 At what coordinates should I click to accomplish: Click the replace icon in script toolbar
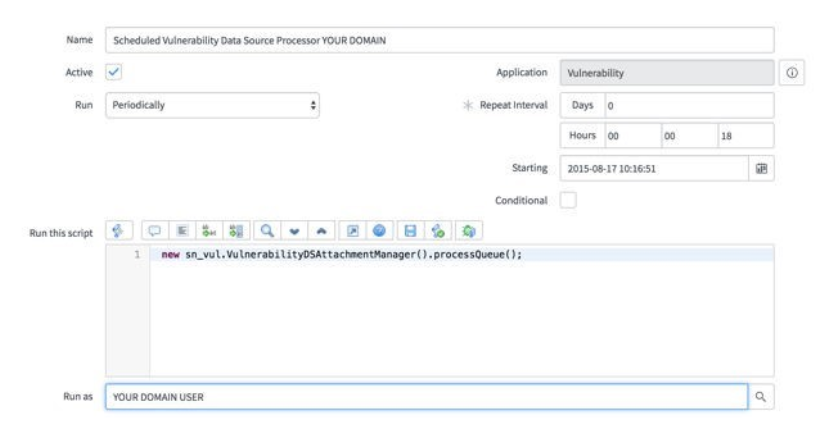[209, 231]
